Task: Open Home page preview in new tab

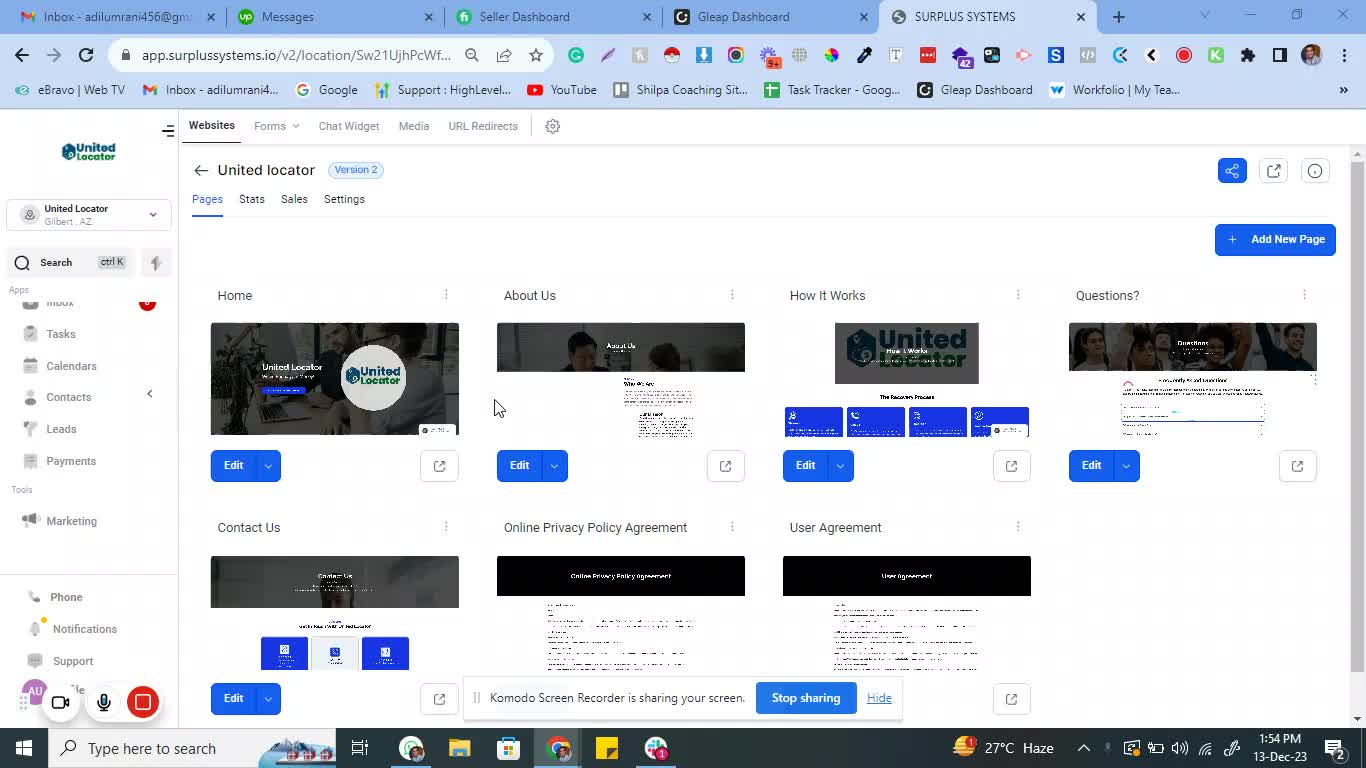Action: point(439,466)
